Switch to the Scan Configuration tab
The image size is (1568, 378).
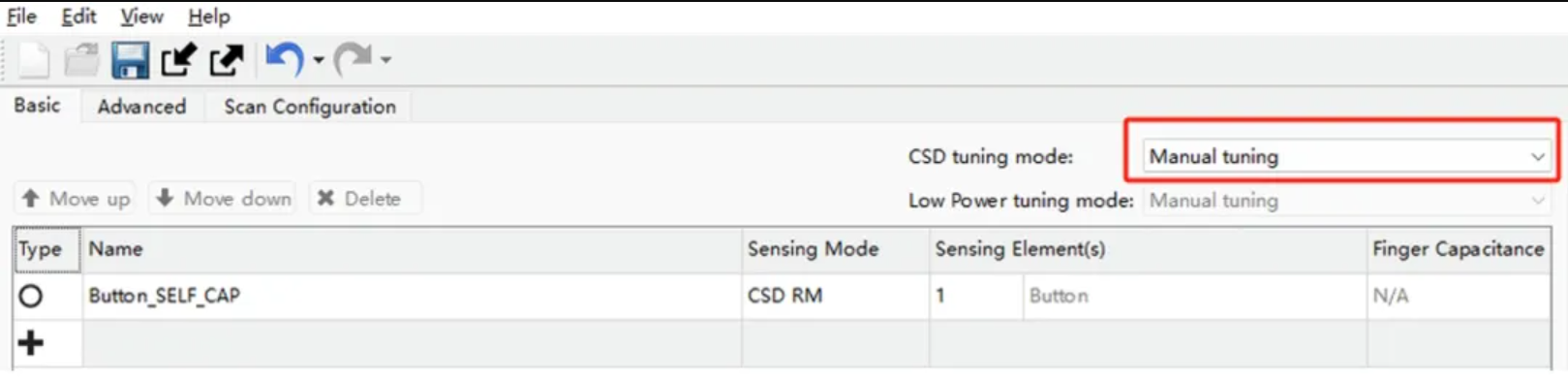310,107
